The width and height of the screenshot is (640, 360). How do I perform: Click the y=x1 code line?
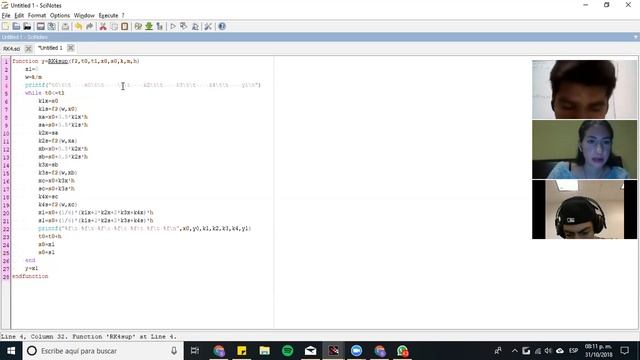click(31, 269)
